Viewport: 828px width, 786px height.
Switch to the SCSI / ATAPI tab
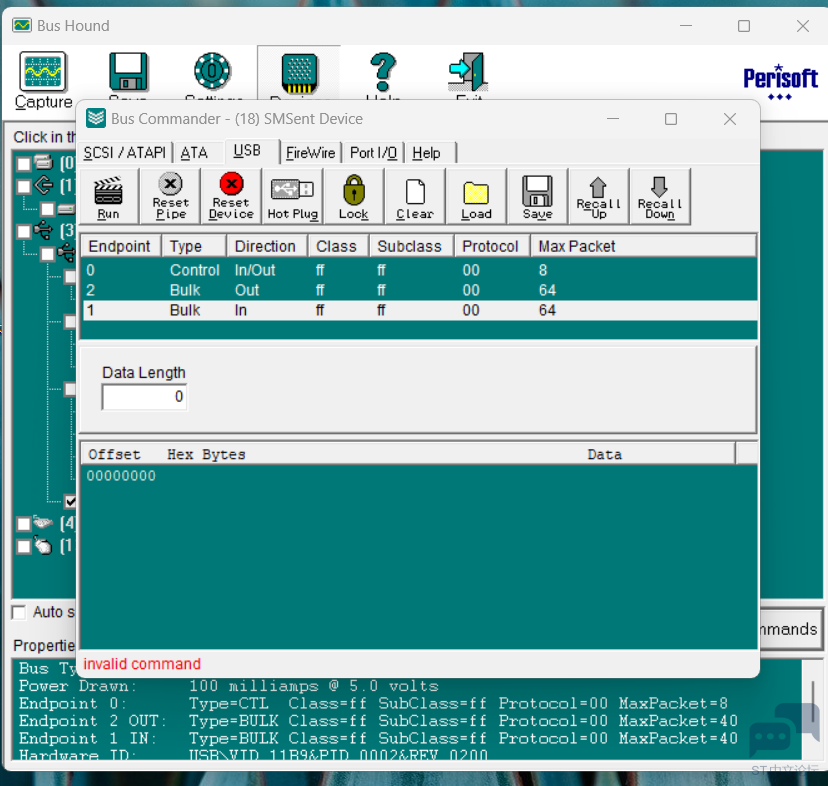[x=125, y=153]
